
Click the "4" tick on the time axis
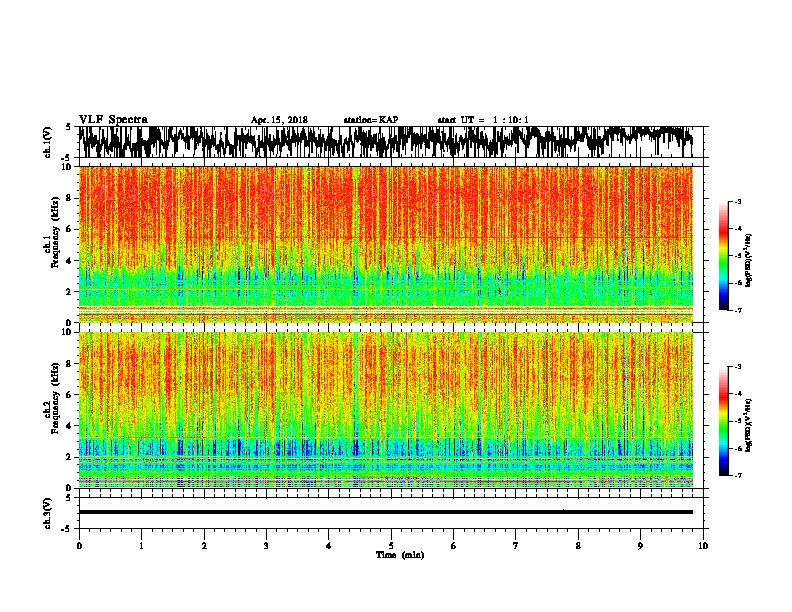pos(329,546)
